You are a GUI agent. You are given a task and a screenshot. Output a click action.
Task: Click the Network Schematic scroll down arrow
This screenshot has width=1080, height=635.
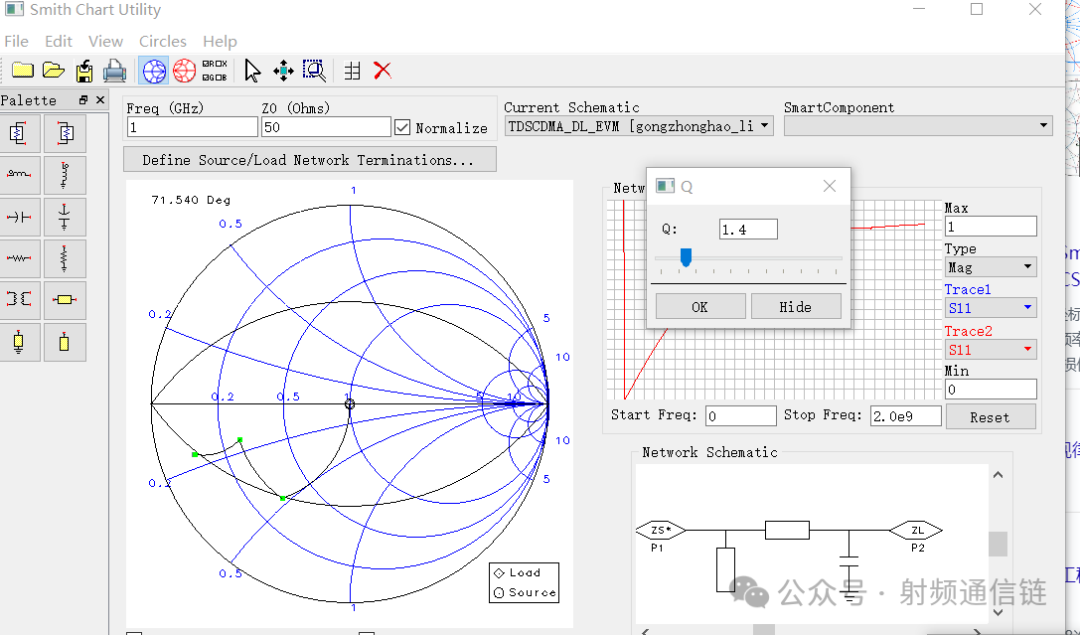998,612
